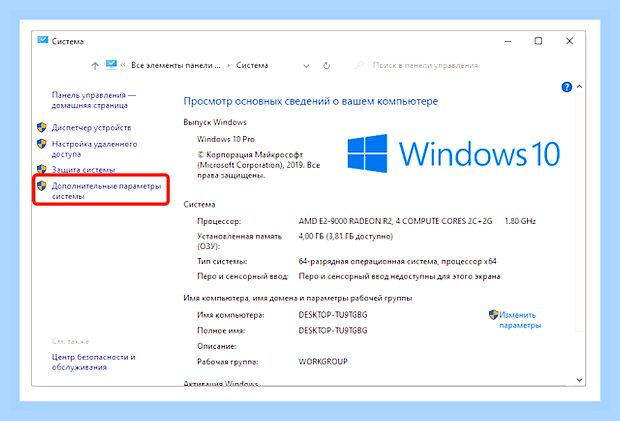620x421 pixels.
Task: Open Панель управления — домашняя страница
Action: coord(94,100)
